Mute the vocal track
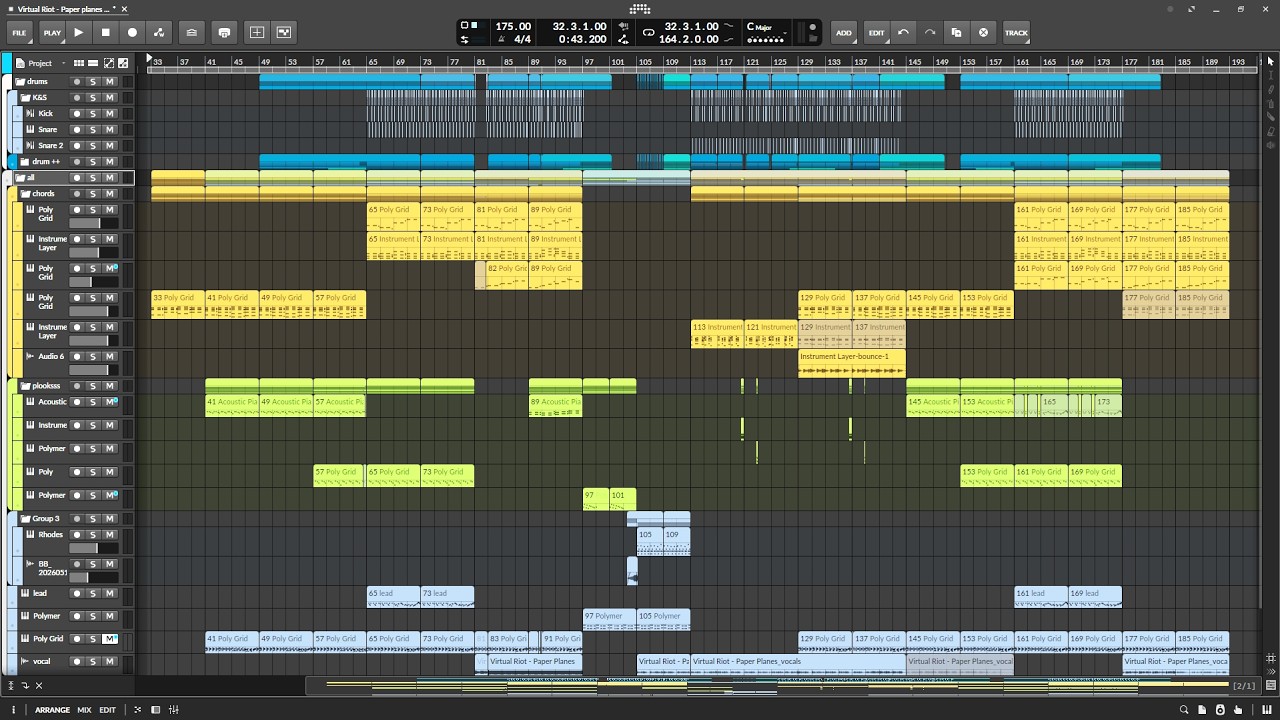Viewport: 1280px width, 720px height. click(x=110, y=662)
